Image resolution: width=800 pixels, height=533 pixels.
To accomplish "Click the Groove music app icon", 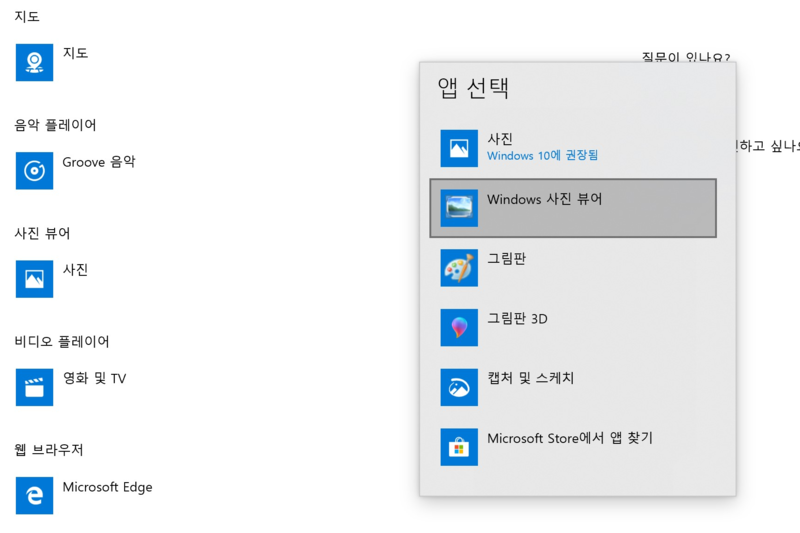I will tap(34, 170).
